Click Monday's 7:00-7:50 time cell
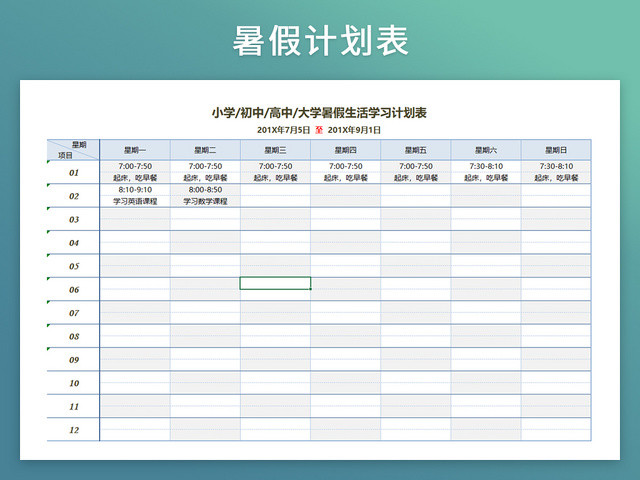 click(135, 166)
